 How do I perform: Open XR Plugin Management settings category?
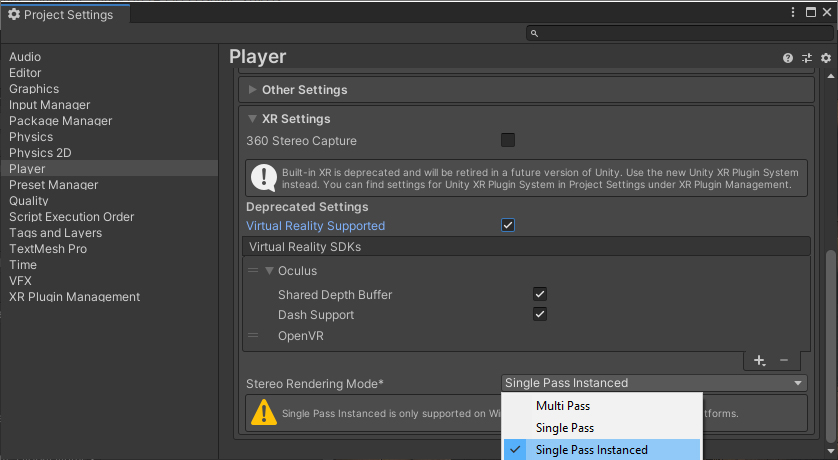(75, 297)
